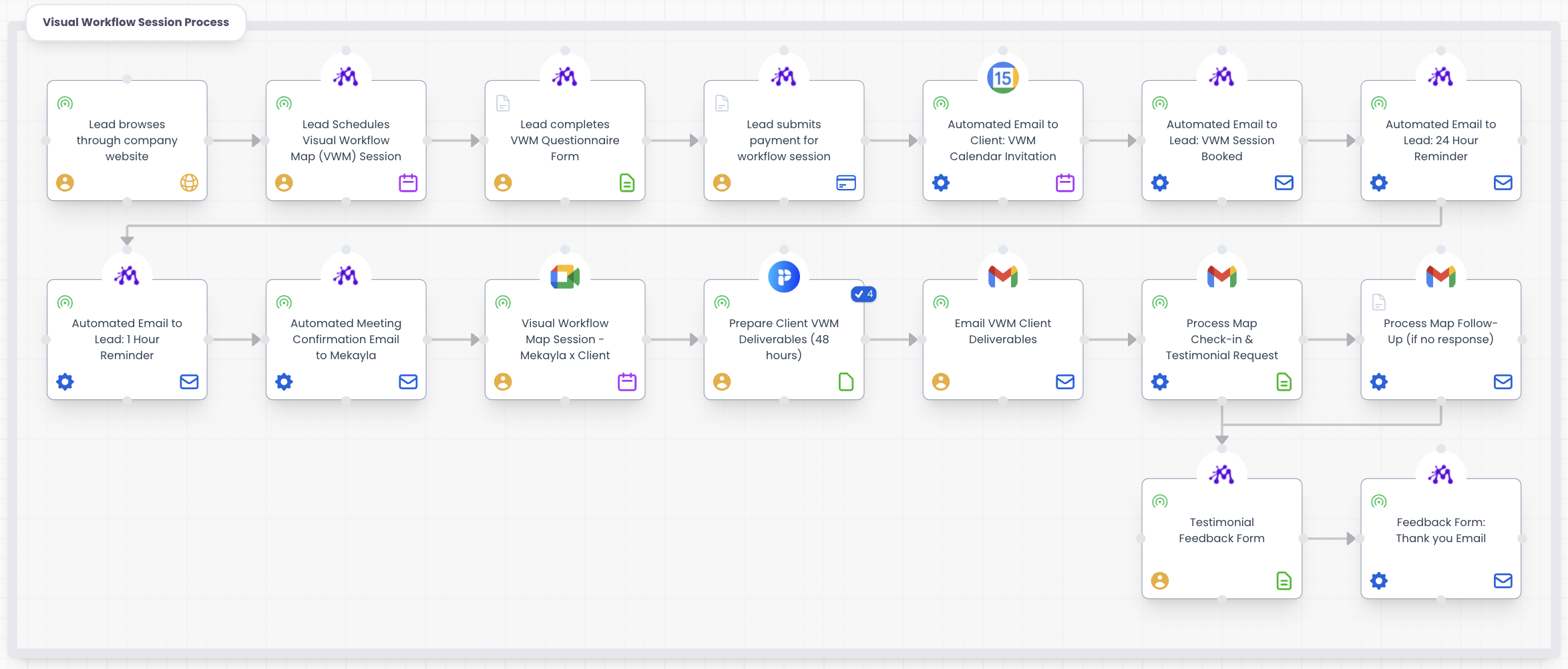Click the connection dot above Lead browses node
The image size is (1568, 669).
[x=127, y=79]
